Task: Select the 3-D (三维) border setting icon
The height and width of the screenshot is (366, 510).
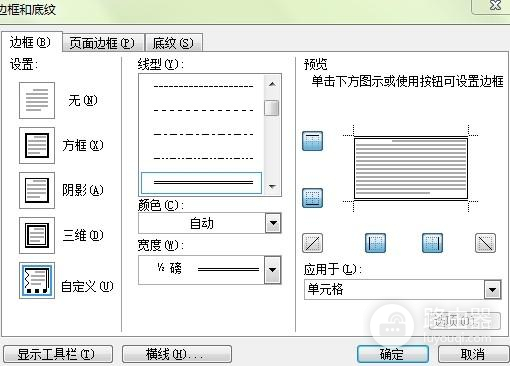Action: [x=37, y=235]
